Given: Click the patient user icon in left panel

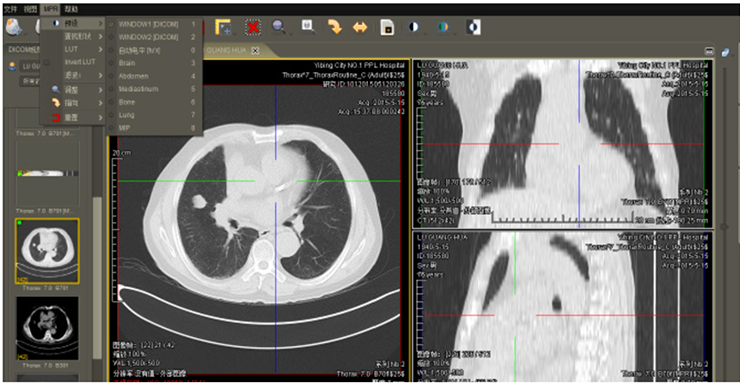Looking at the screenshot, I should [12, 67].
